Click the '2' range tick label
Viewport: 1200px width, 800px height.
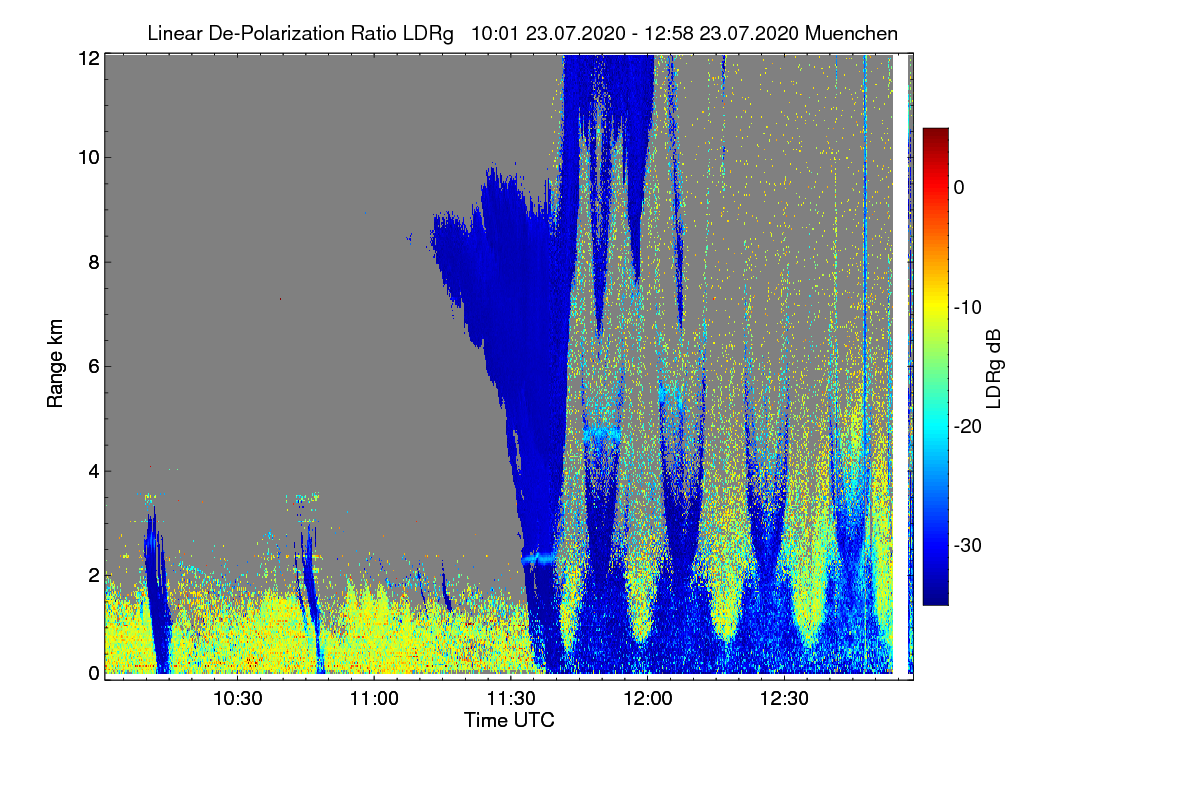(93, 574)
